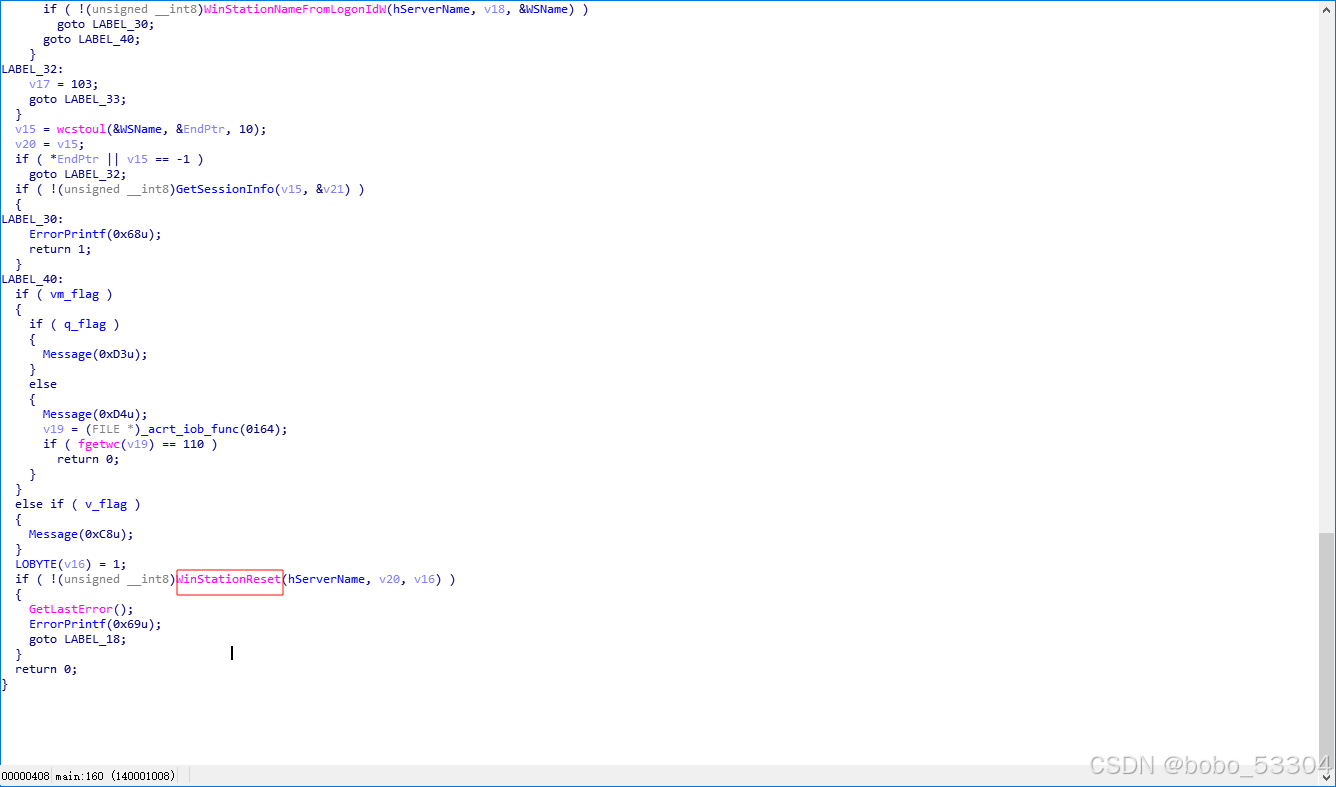Click the 'v17 = 103;' assignment
This screenshot has width=1336, height=787.
(x=64, y=84)
